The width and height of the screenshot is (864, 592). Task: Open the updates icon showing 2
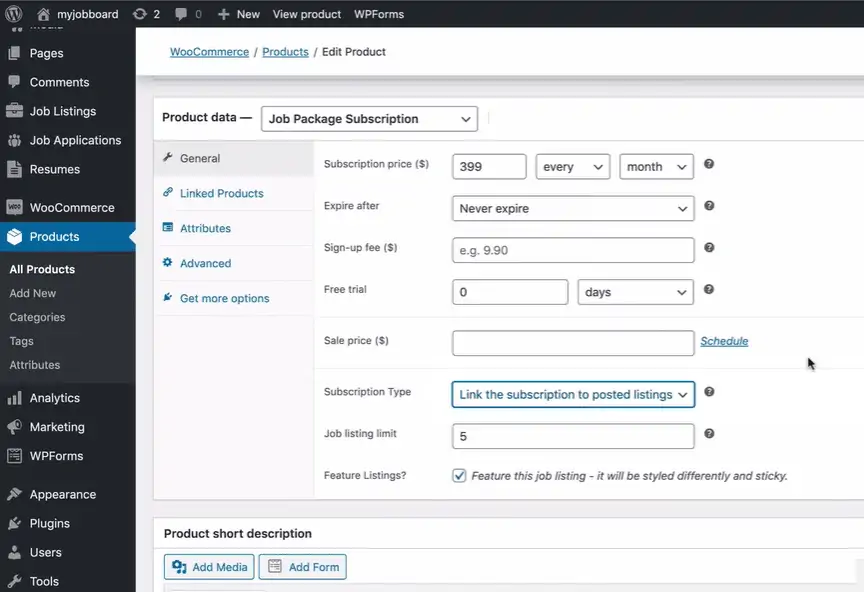[x=140, y=14]
